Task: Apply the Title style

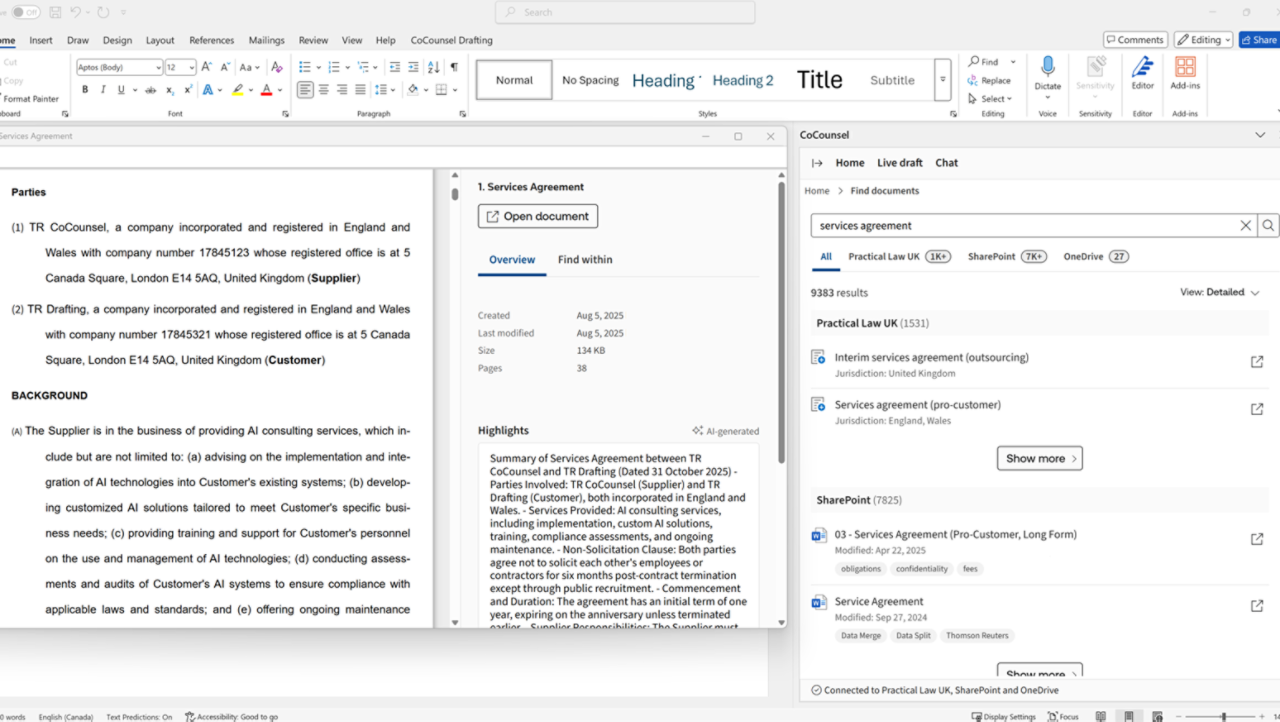Action: click(819, 80)
